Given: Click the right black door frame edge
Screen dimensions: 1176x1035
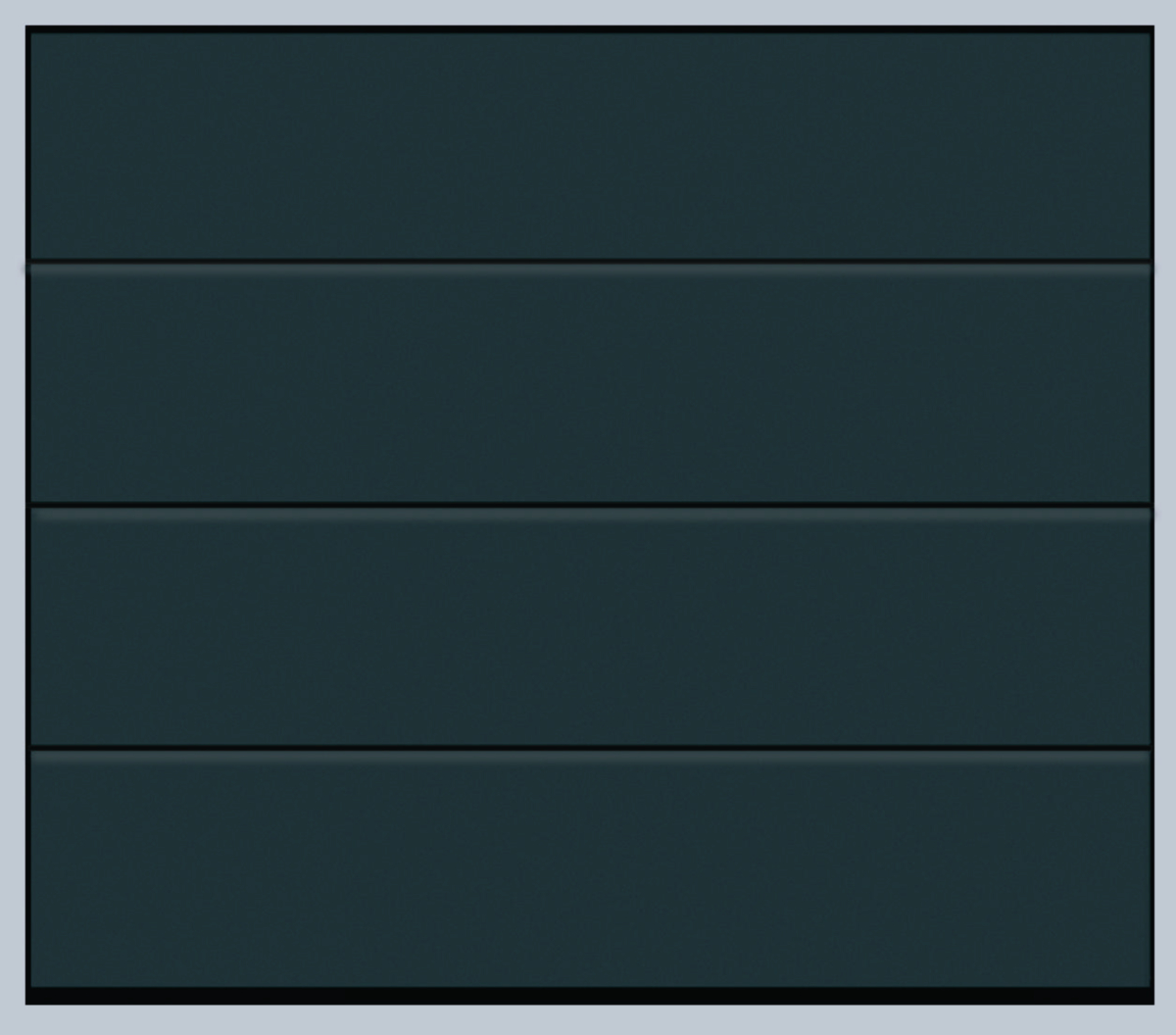Looking at the screenshot, I should (x=1152, y=515).
